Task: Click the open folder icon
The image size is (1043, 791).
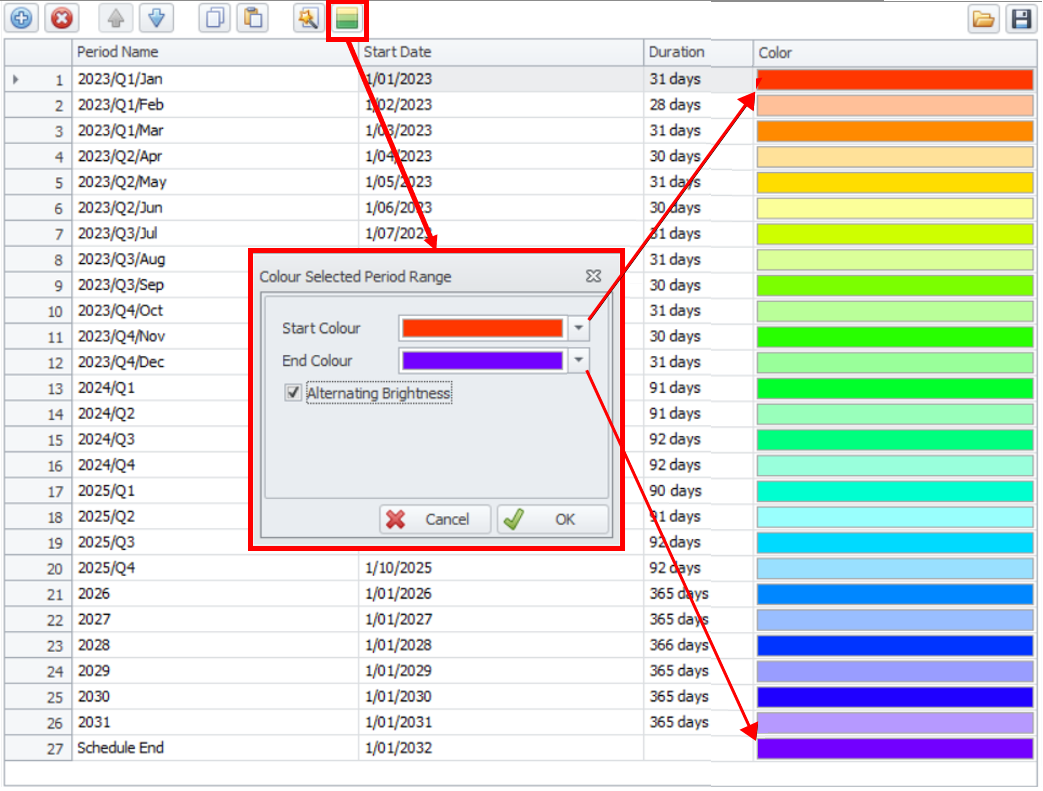Action: (x=983, y=19)
